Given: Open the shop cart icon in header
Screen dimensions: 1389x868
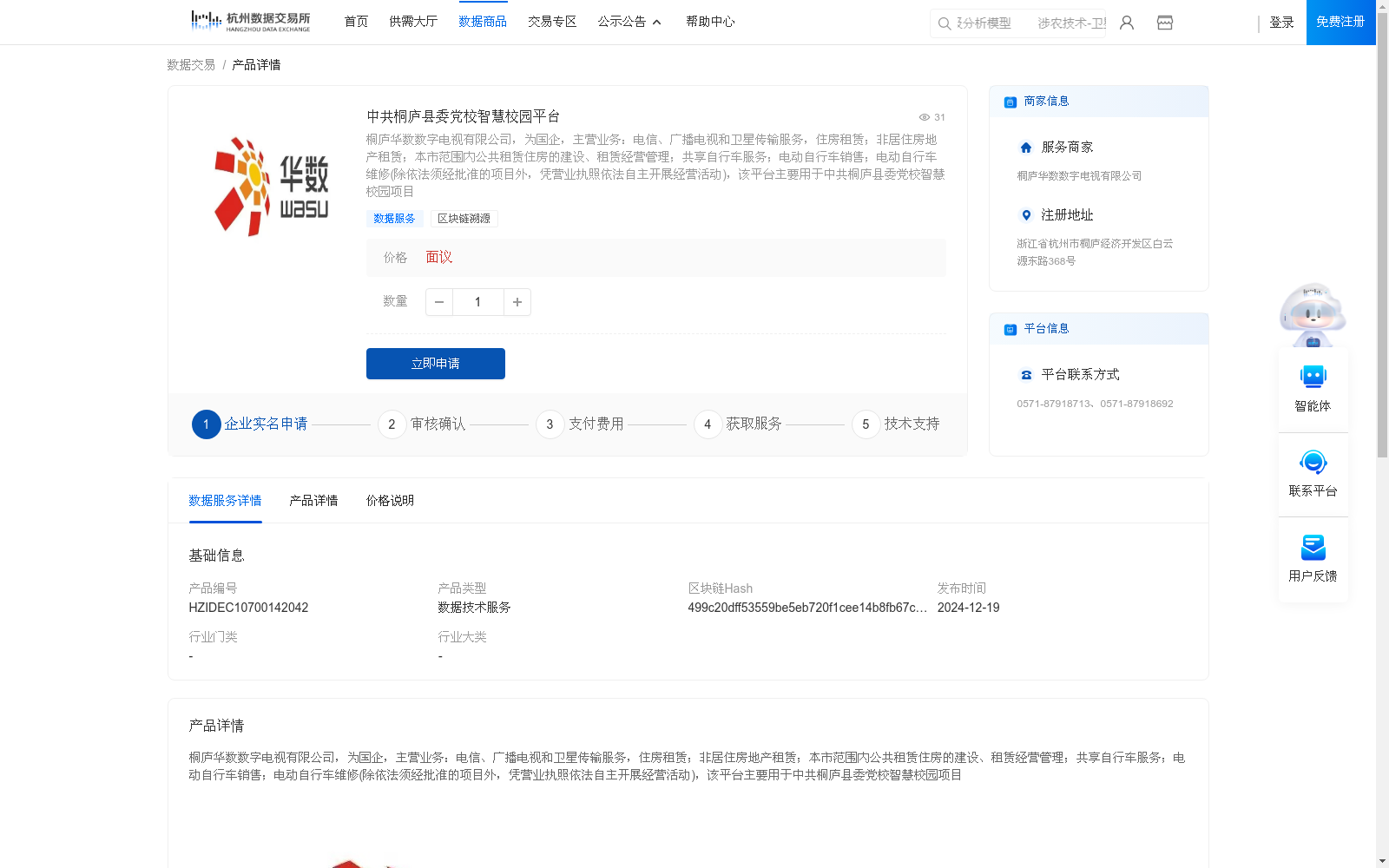Looking at the screenshot, I should click(1165, 23).
